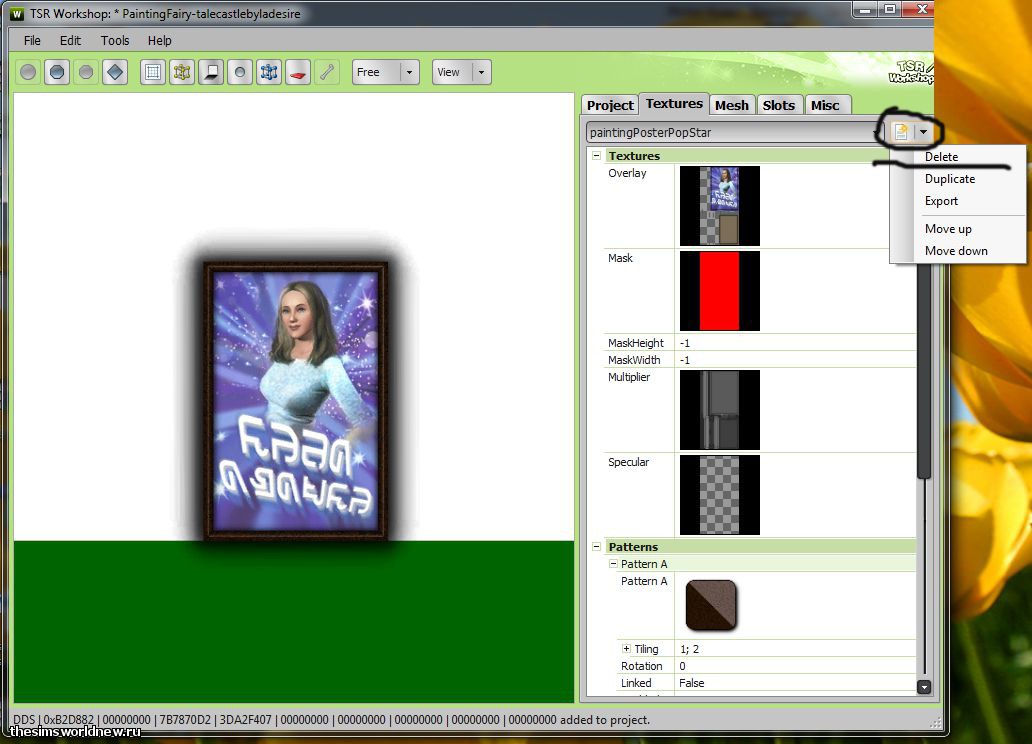Click the texture variation document icon
The height and width of the screenshot is (744, 1032).
901,132
